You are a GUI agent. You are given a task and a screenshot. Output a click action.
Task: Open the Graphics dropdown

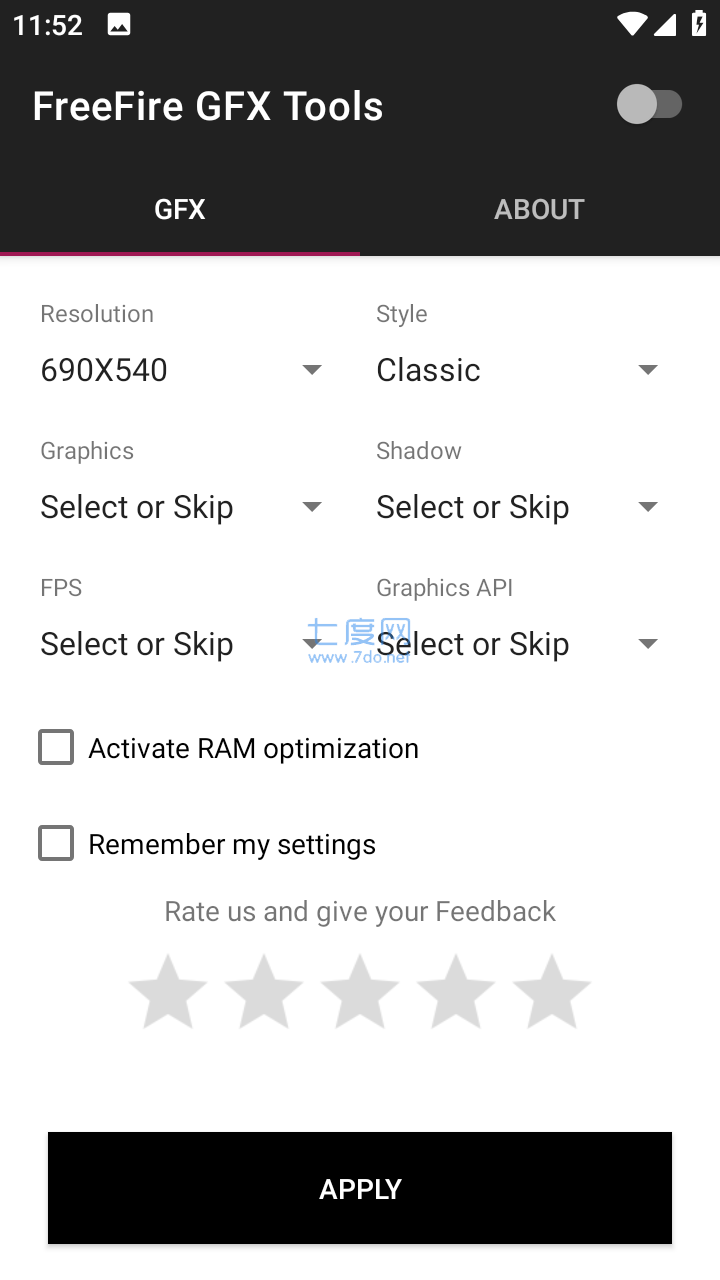[184, 507]
